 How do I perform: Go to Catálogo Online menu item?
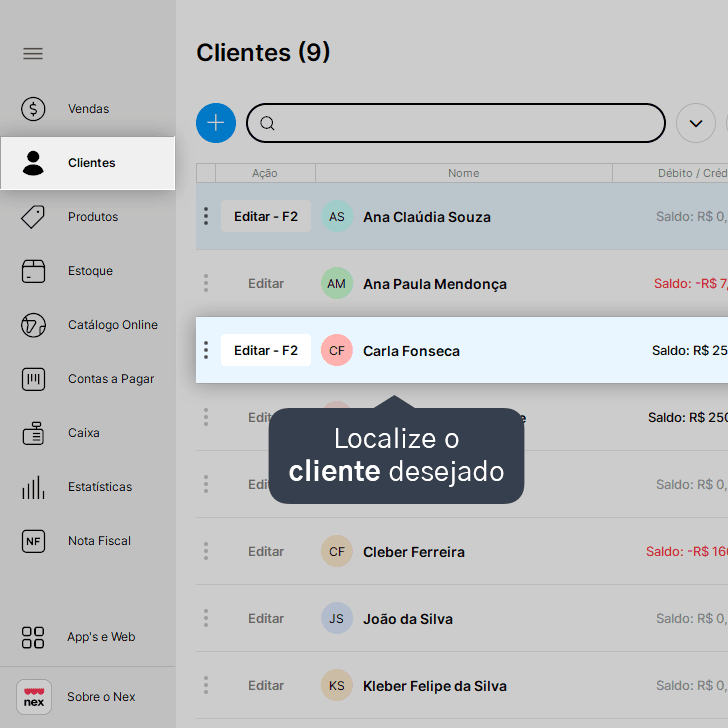click(x=113, y=325)
